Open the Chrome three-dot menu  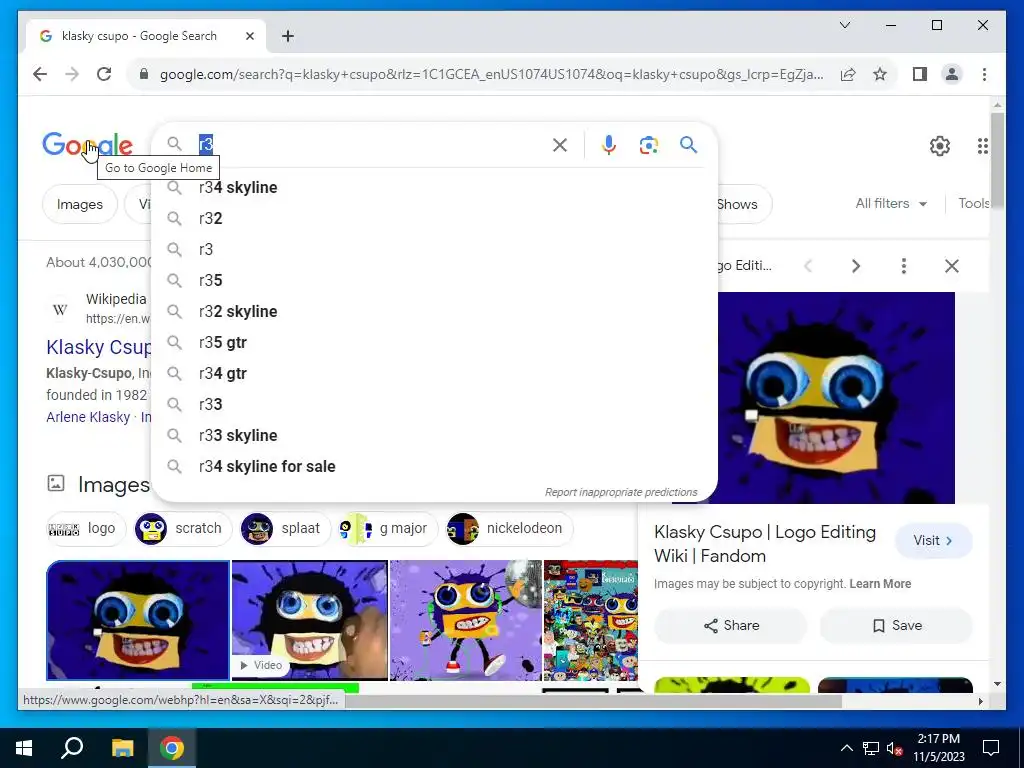[984, 74]
